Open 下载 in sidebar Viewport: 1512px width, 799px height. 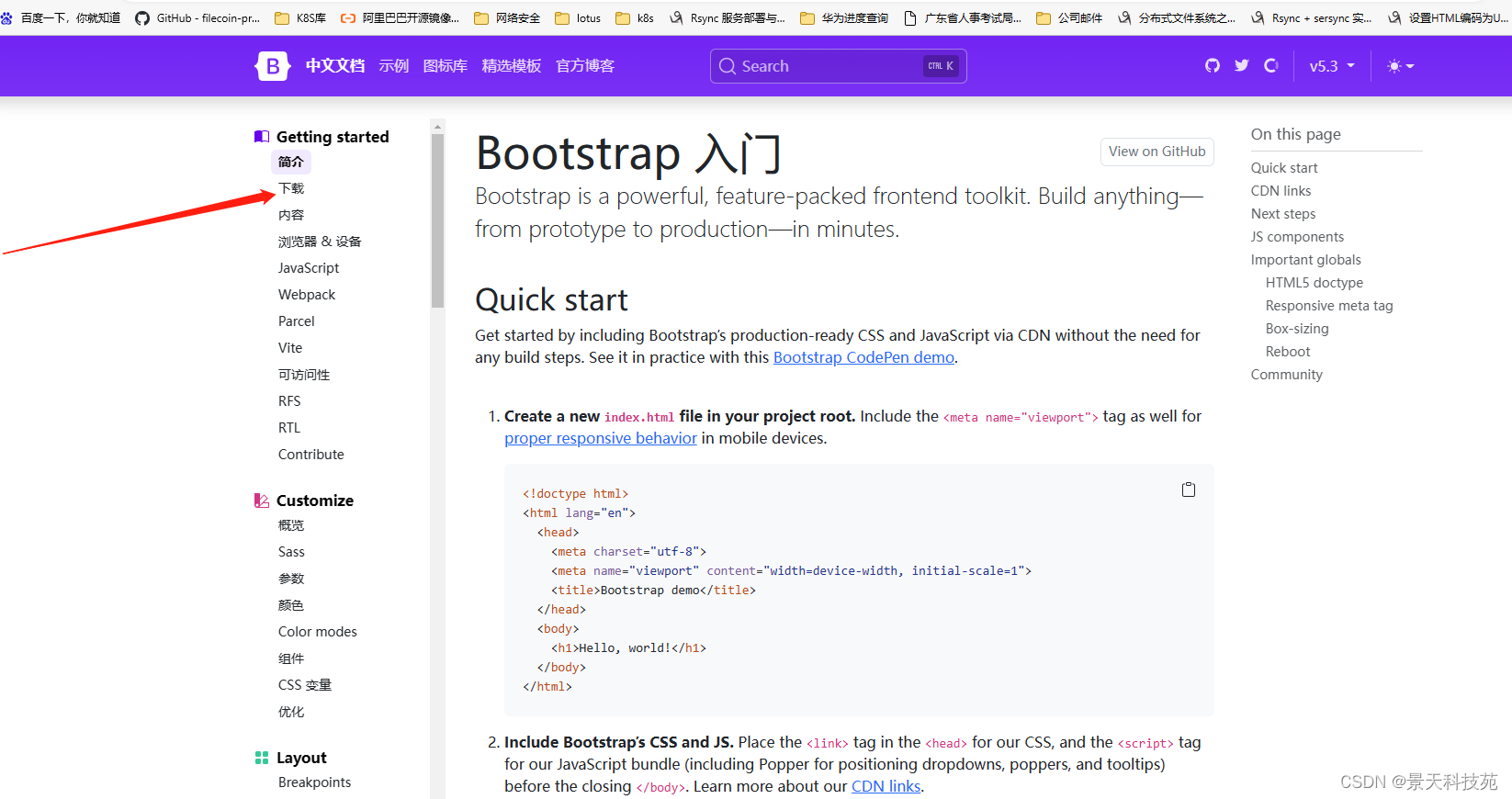(291, 188)
